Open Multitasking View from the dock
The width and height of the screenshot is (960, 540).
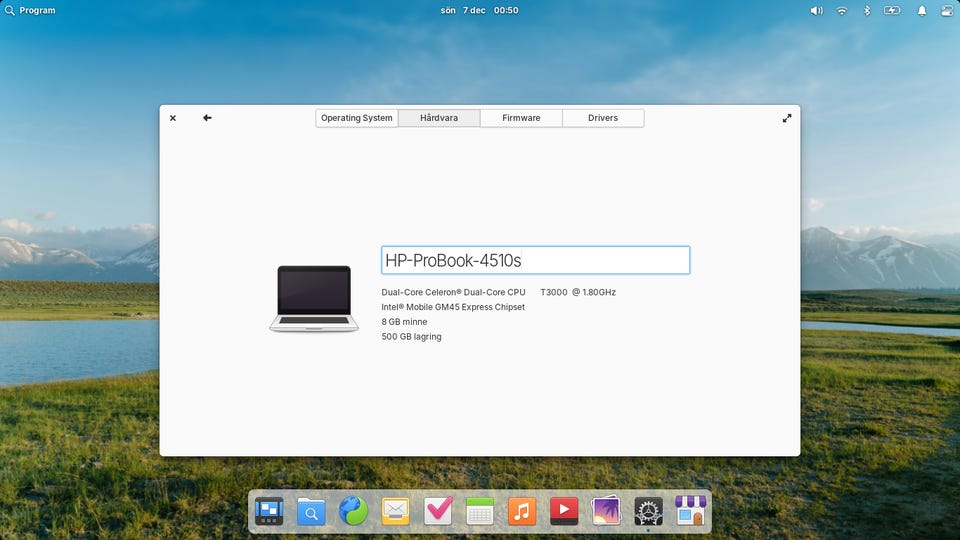pyautogui.click(x=269, y=511)
